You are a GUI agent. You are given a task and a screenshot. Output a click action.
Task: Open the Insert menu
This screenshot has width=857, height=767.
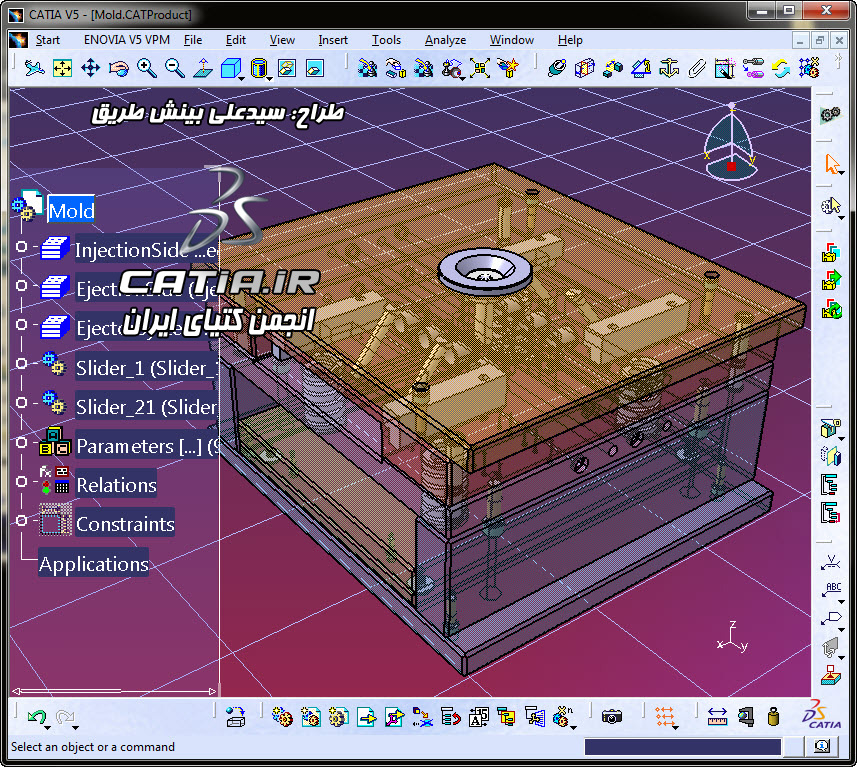333,40
